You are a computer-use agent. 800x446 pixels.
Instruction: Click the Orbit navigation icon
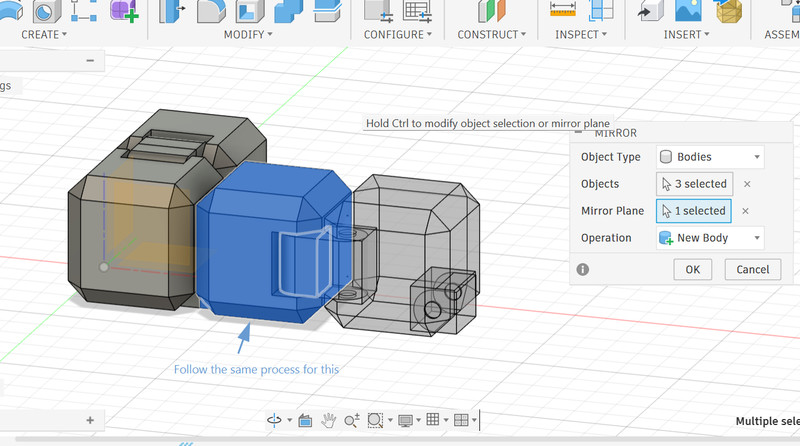(274, 421)
